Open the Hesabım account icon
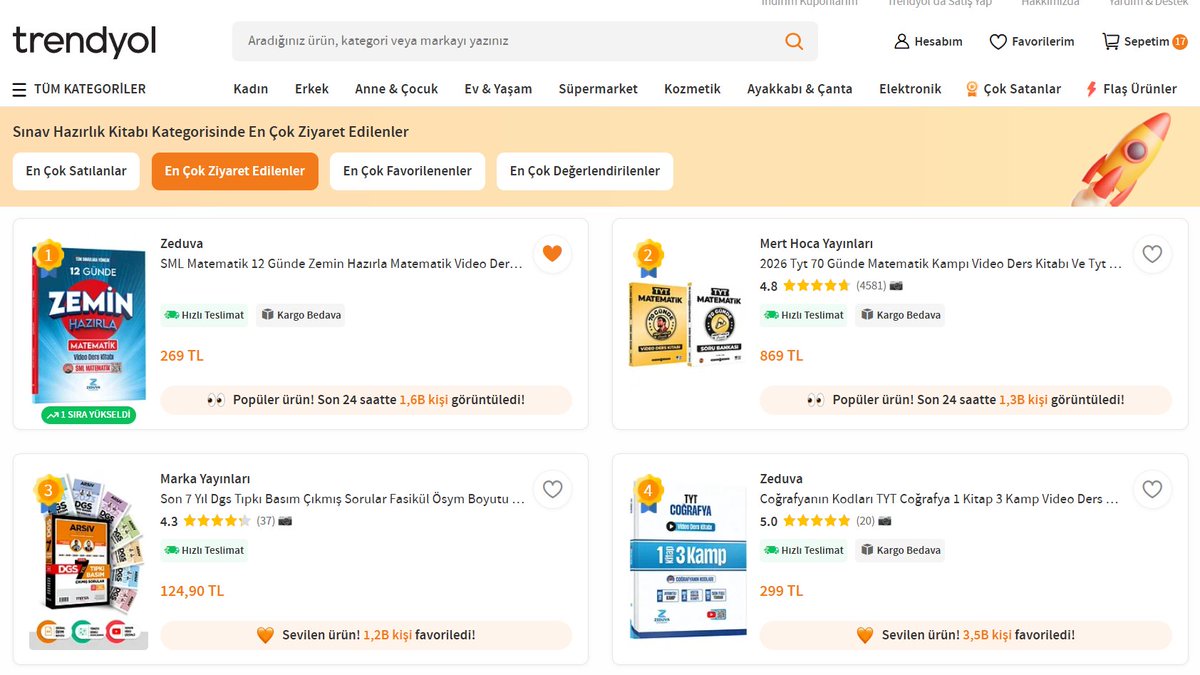Screen dimensions: 1200x675 tap(902, 41)
